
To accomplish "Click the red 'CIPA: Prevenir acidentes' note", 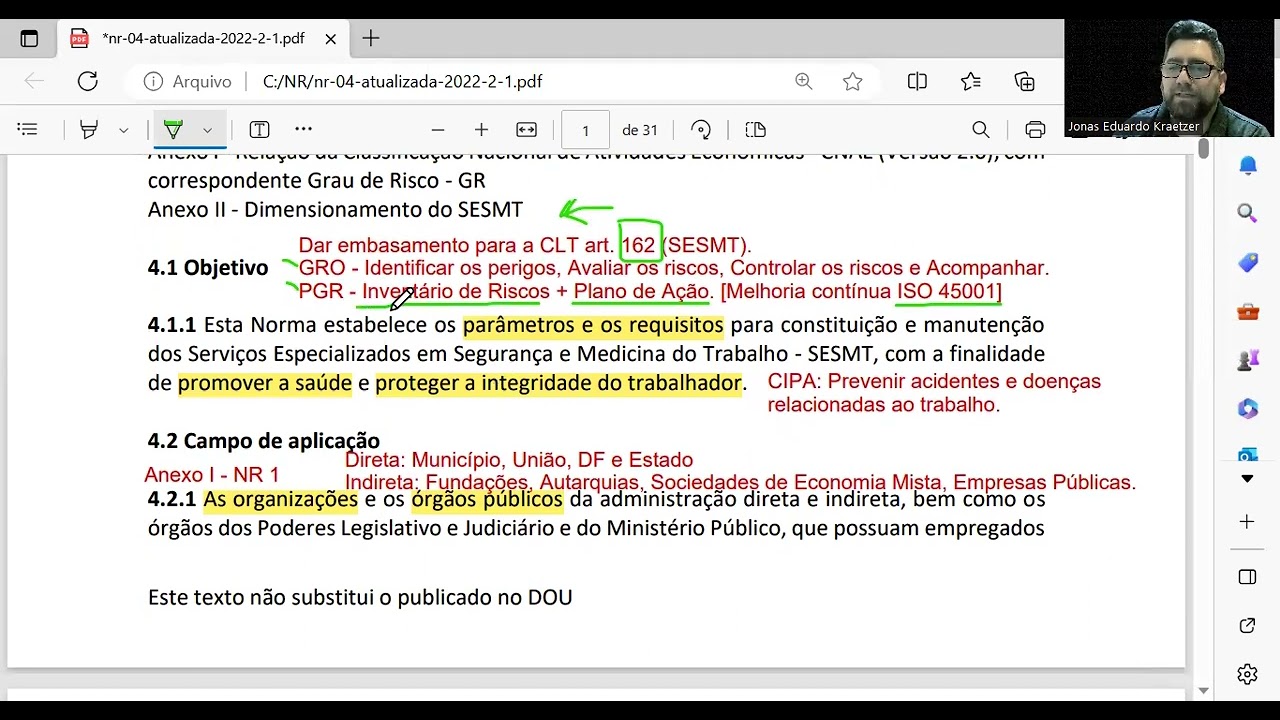I will 934,393.
